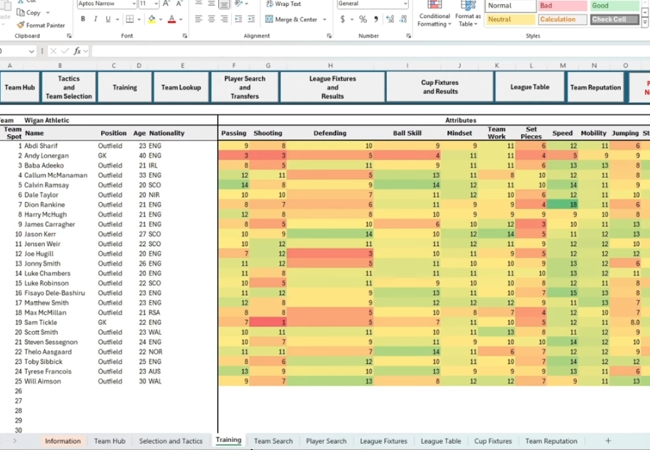
Task: Increase decimal places
Action: (390, 19)
